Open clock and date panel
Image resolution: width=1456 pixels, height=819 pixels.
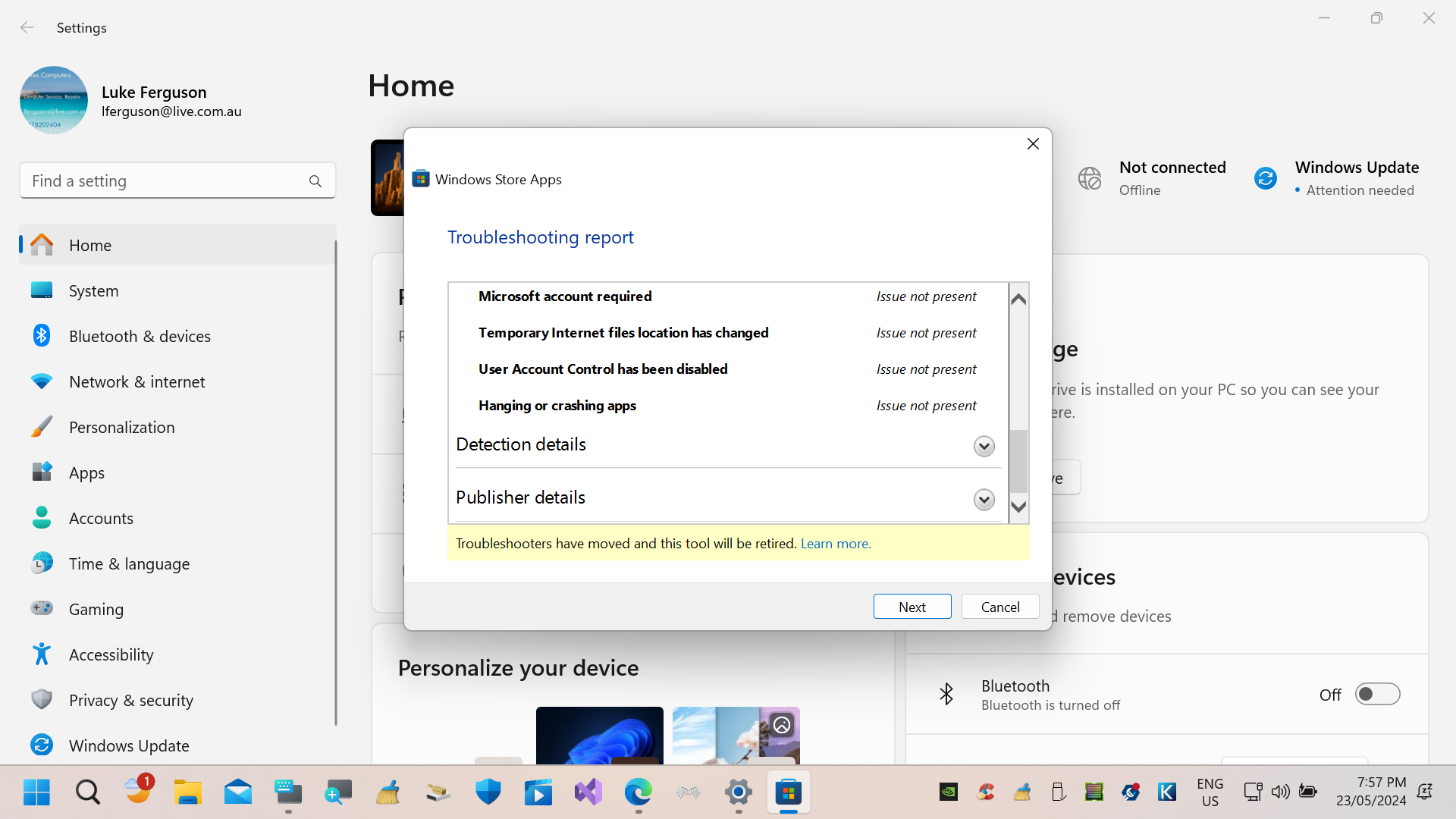pyautogui.click(x=1371, y=792)
